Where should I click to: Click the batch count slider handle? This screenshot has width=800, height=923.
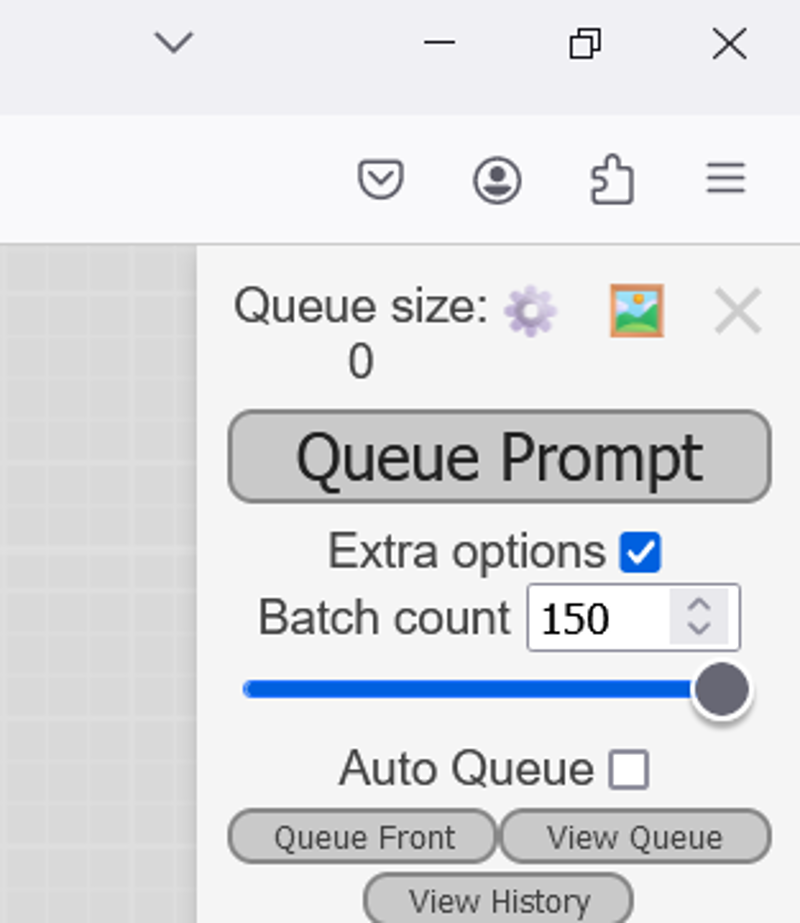[x=721, y=690]
